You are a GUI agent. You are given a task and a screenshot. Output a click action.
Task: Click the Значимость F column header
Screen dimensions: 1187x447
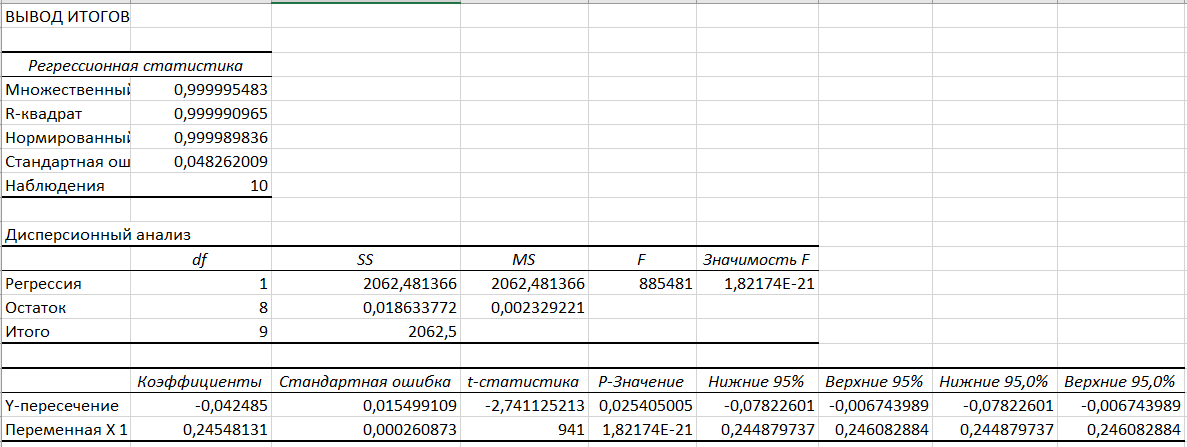click(757, 259)
